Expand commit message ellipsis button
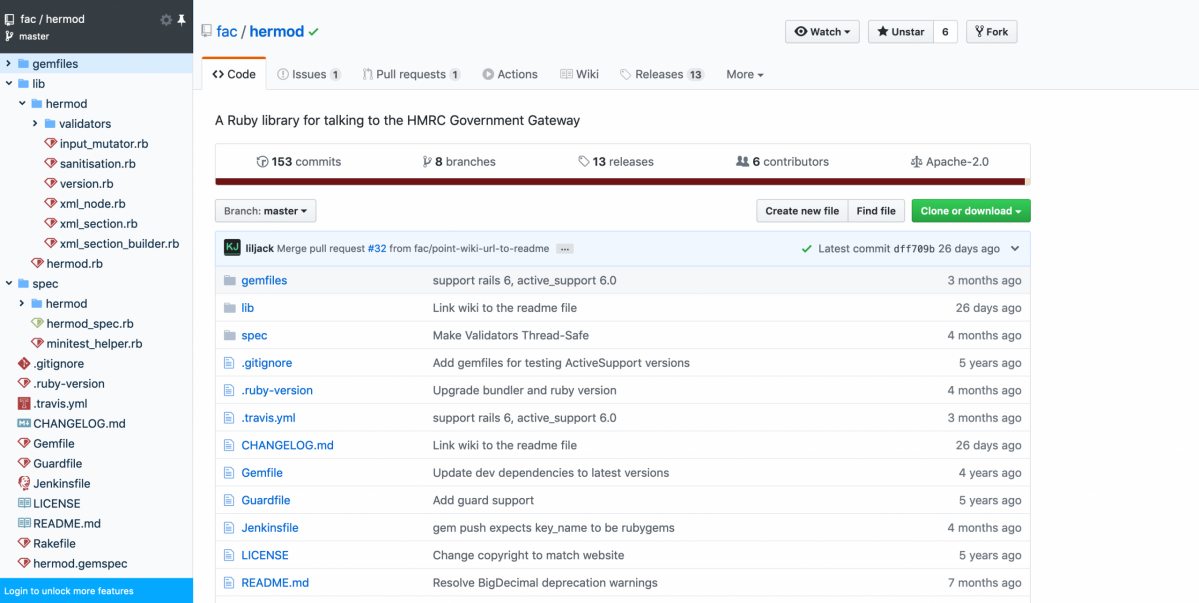Image resolution: width=1199 pixels, height=603 pixels. pyautogui.click(x=564, y=249)
